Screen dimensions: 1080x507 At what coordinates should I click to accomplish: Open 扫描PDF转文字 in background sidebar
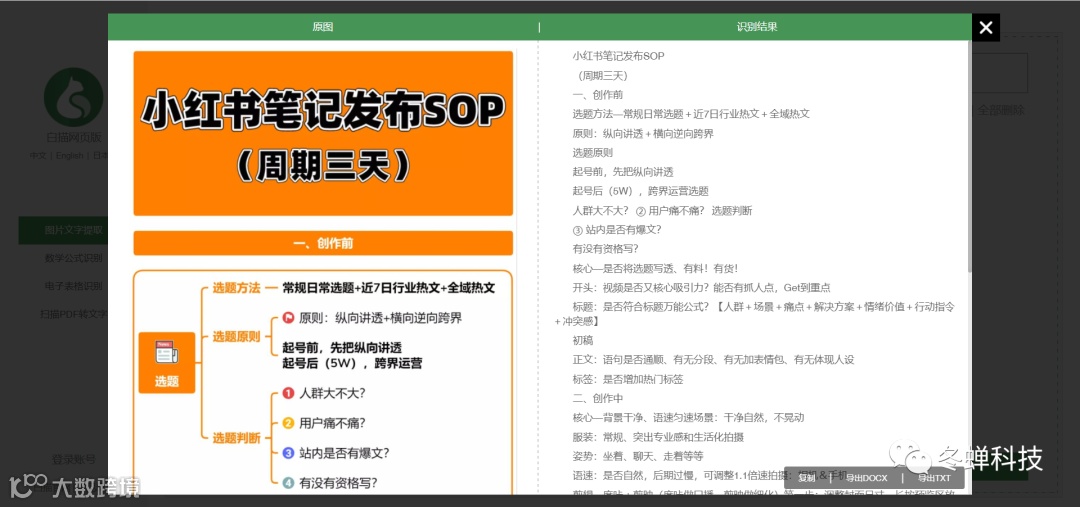coord(74,314)
